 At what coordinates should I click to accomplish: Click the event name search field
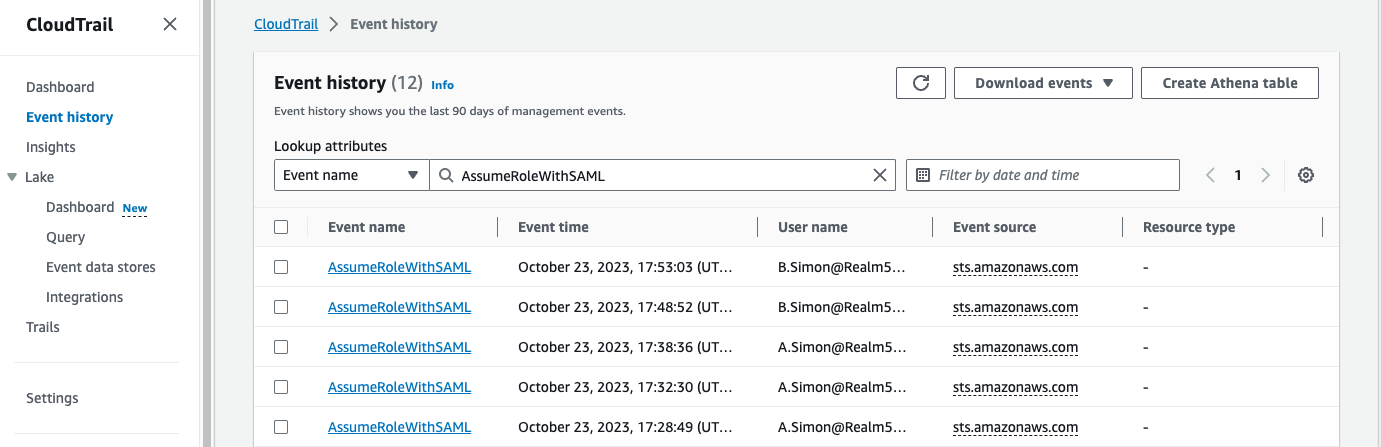tap(660, 175)
